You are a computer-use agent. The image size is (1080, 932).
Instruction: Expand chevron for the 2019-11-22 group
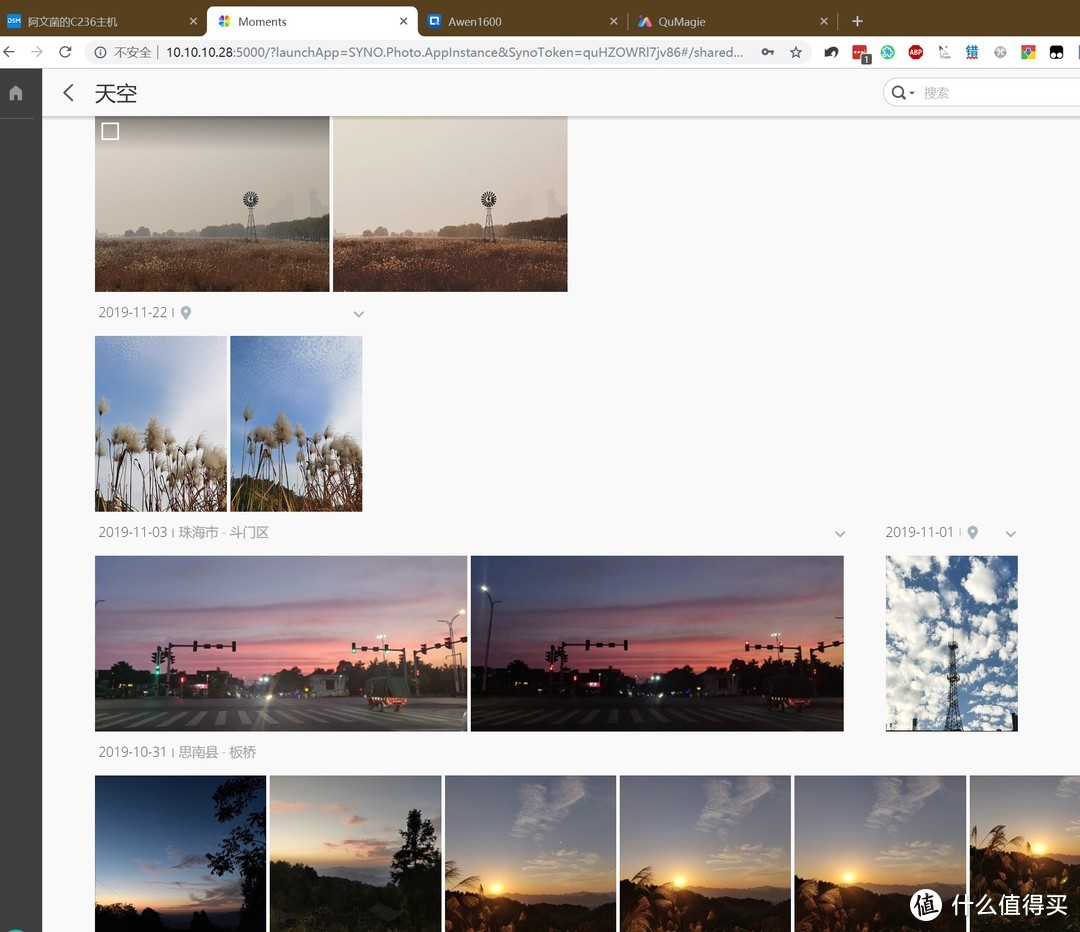click(358, 314)
